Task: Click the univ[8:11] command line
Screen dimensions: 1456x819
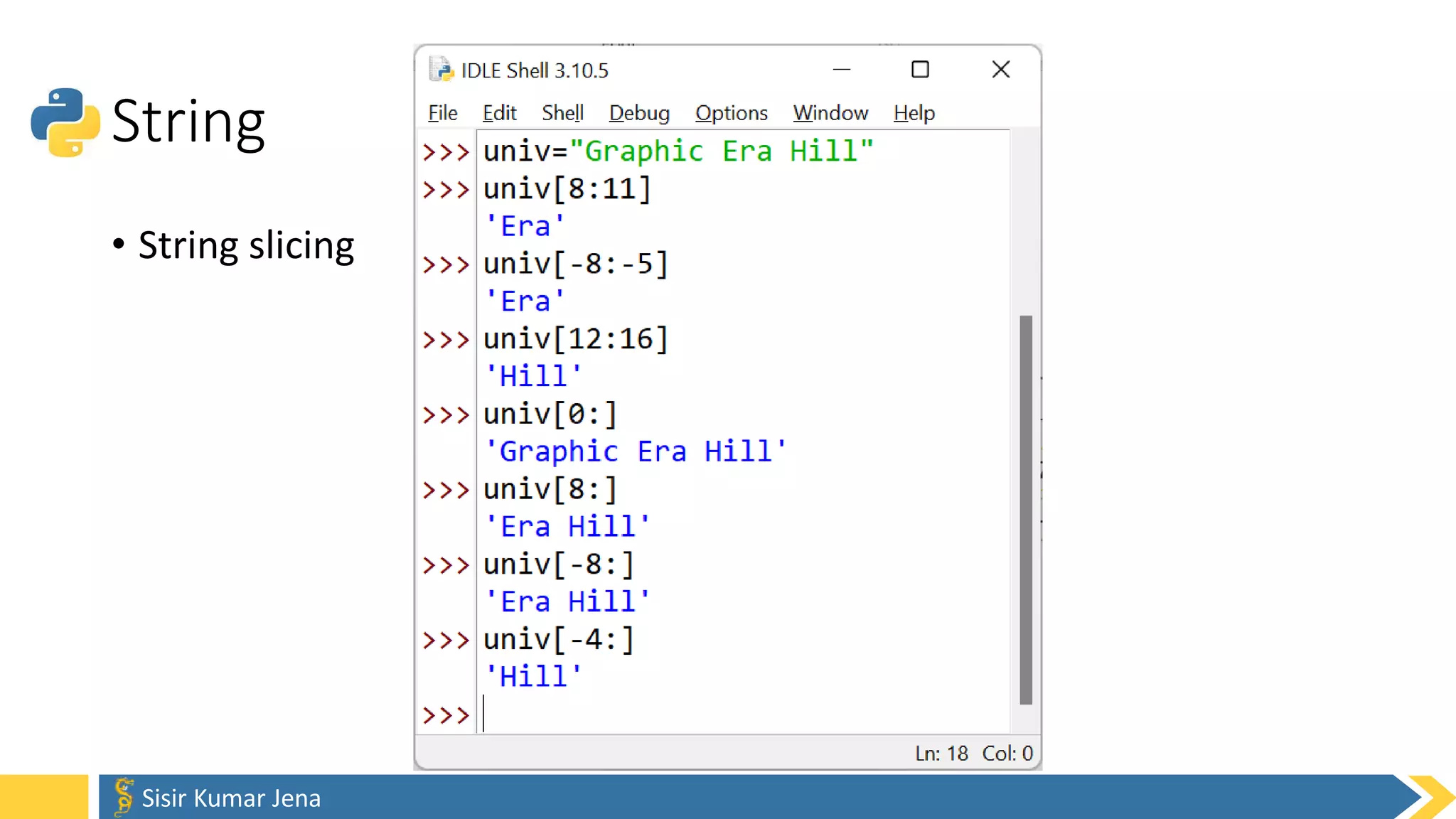Action: coord(567,189)
